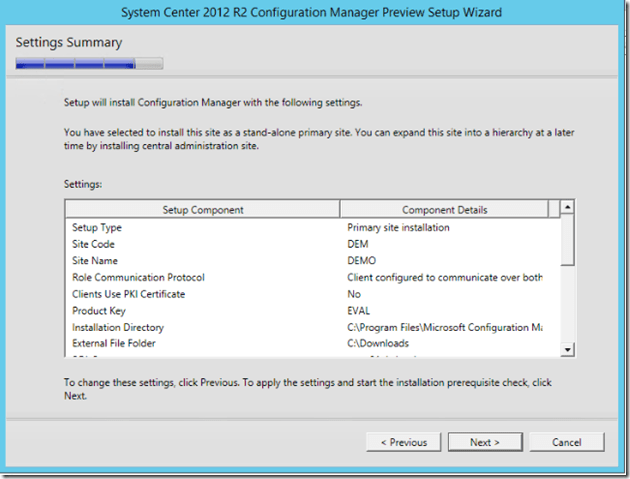Go back with the Previous button
630x479 pixels.
[x=403, y=442]
